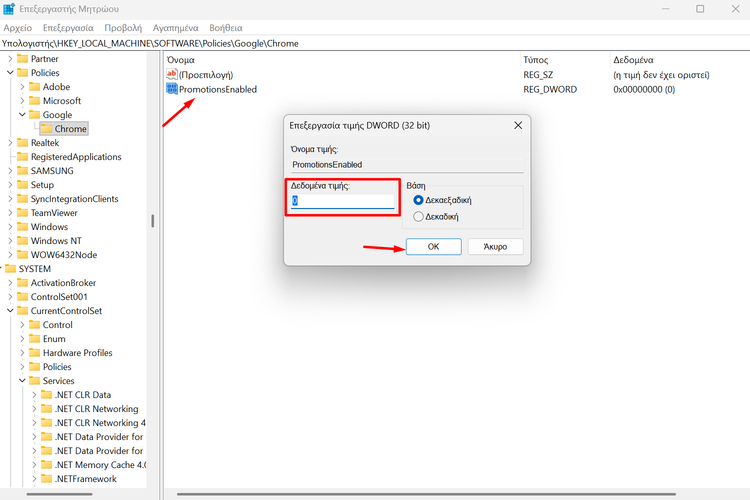This screenshot has width=750, height=500.
Task: Collapse the Google key
Action: 22,114
